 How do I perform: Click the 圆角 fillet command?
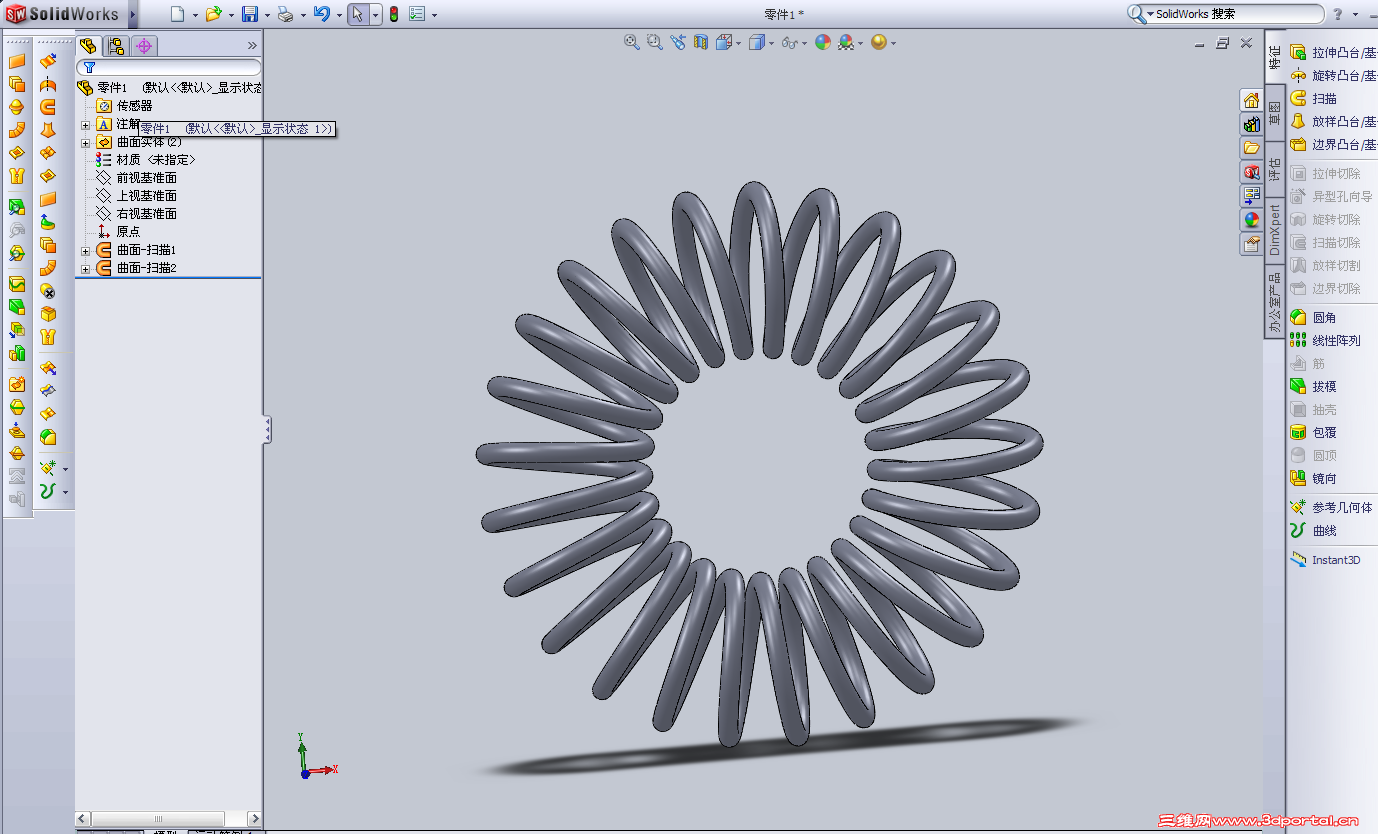click(x=1314, y=318)
